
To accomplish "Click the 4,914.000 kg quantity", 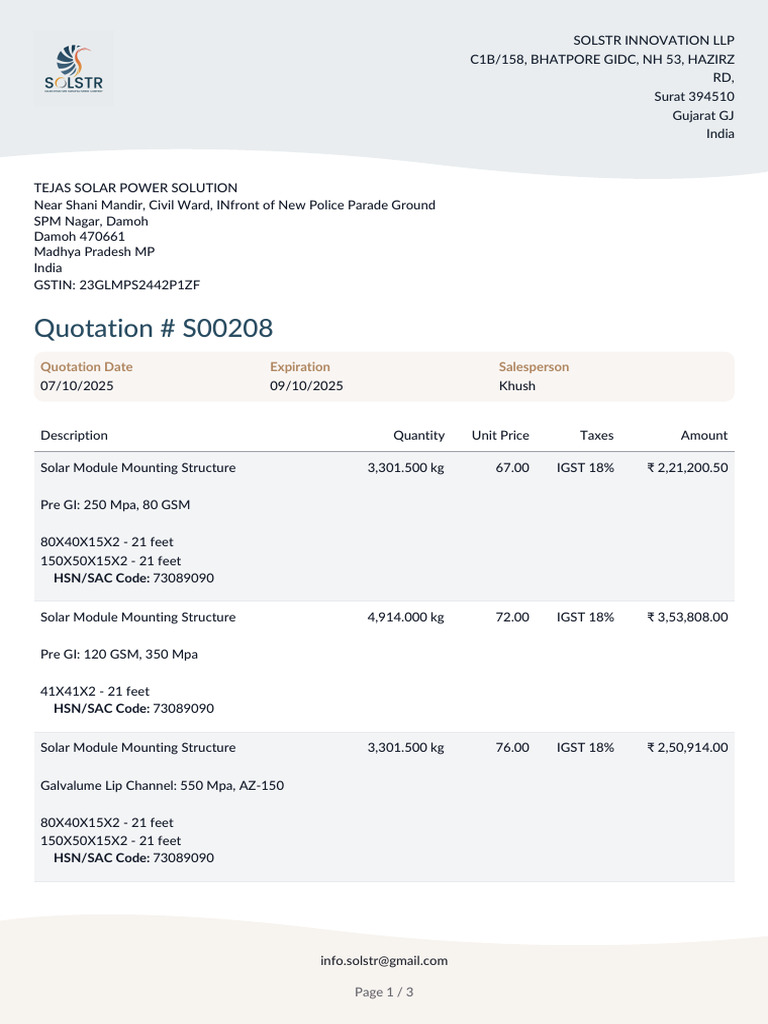I will point(406,616).
